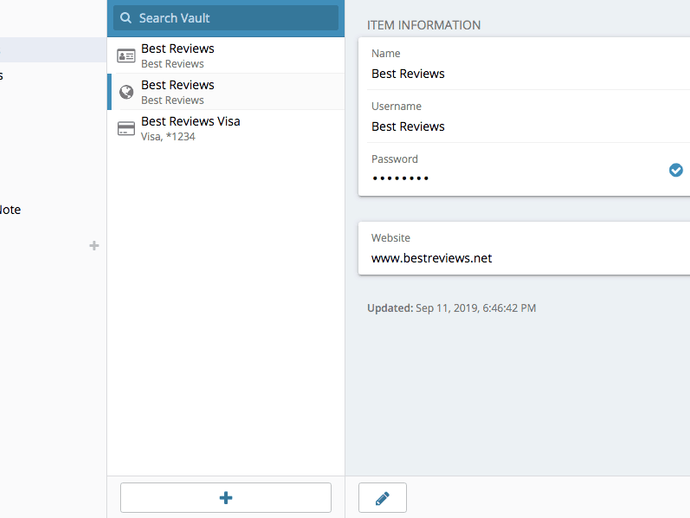This screenshot has height=518, width=690.
Task: Click the 'Visa, *1234' subtitle text
Action: coord(168,136)
